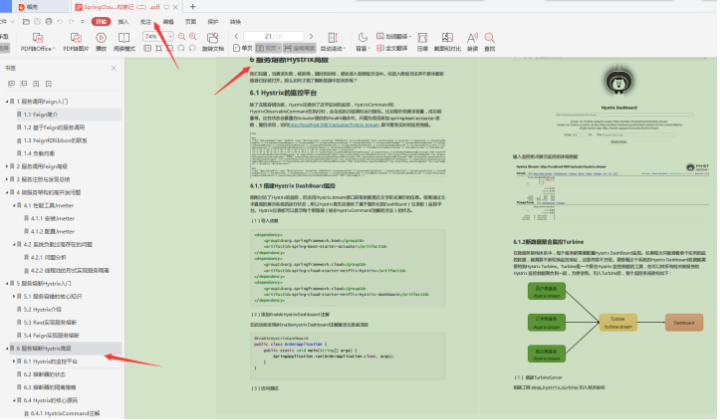720x420 pixels.
Task: Collapse bookmark 4.1 Jmetter section
Action: (x=14, y=205)
